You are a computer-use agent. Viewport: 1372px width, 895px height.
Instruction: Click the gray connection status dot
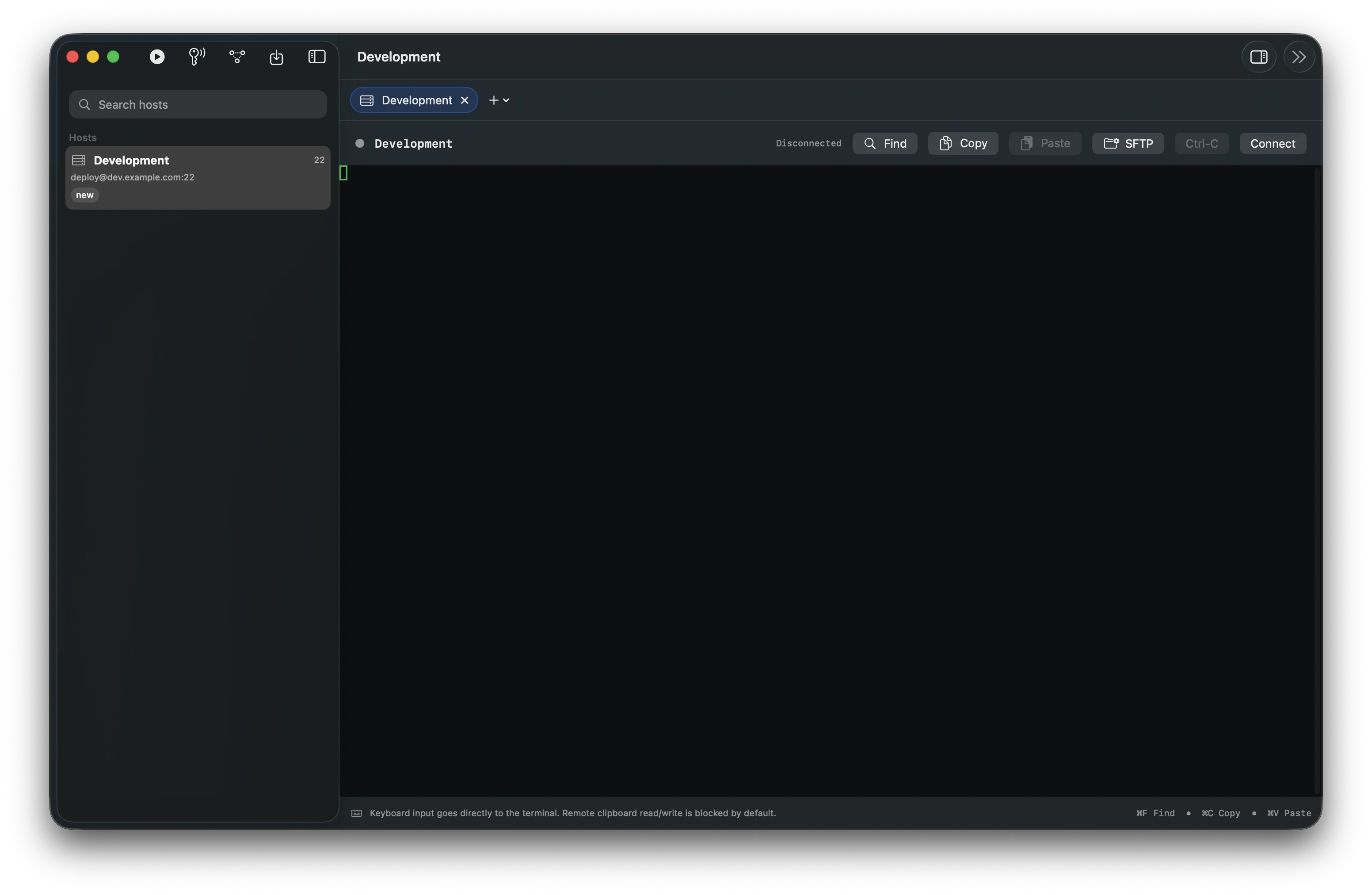coord(360,143)
